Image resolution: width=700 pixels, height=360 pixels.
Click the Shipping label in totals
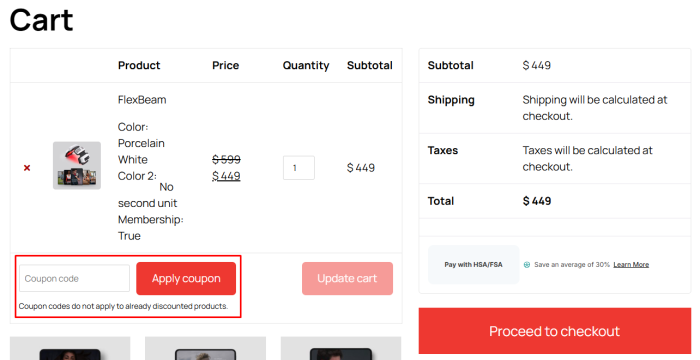pyautogui.click(x=451, y=100)
